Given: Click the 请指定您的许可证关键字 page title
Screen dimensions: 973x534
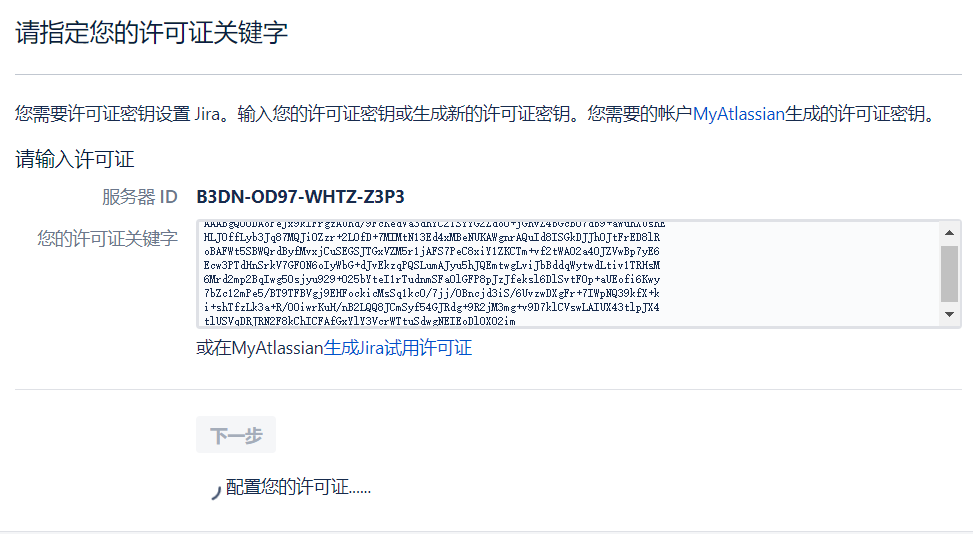Looking at the screenshot, I should point(151,33).
